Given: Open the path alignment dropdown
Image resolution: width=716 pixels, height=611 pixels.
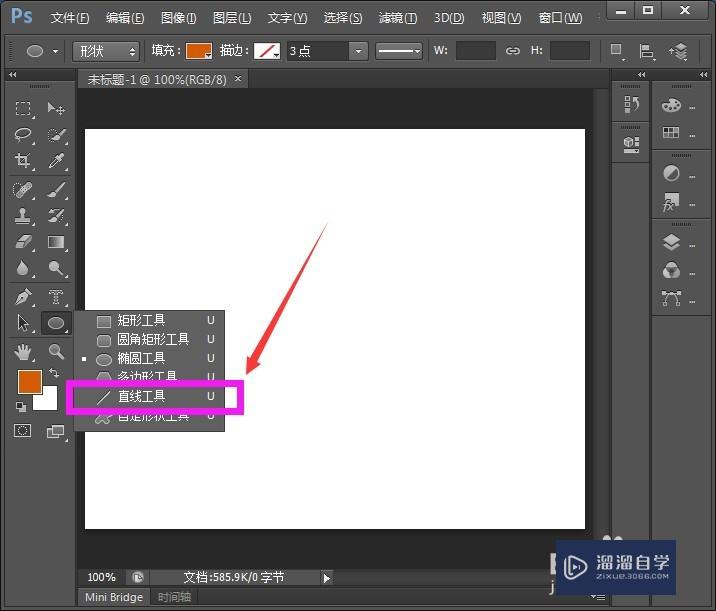Looking at the screenshot, I should click(646, 52).
